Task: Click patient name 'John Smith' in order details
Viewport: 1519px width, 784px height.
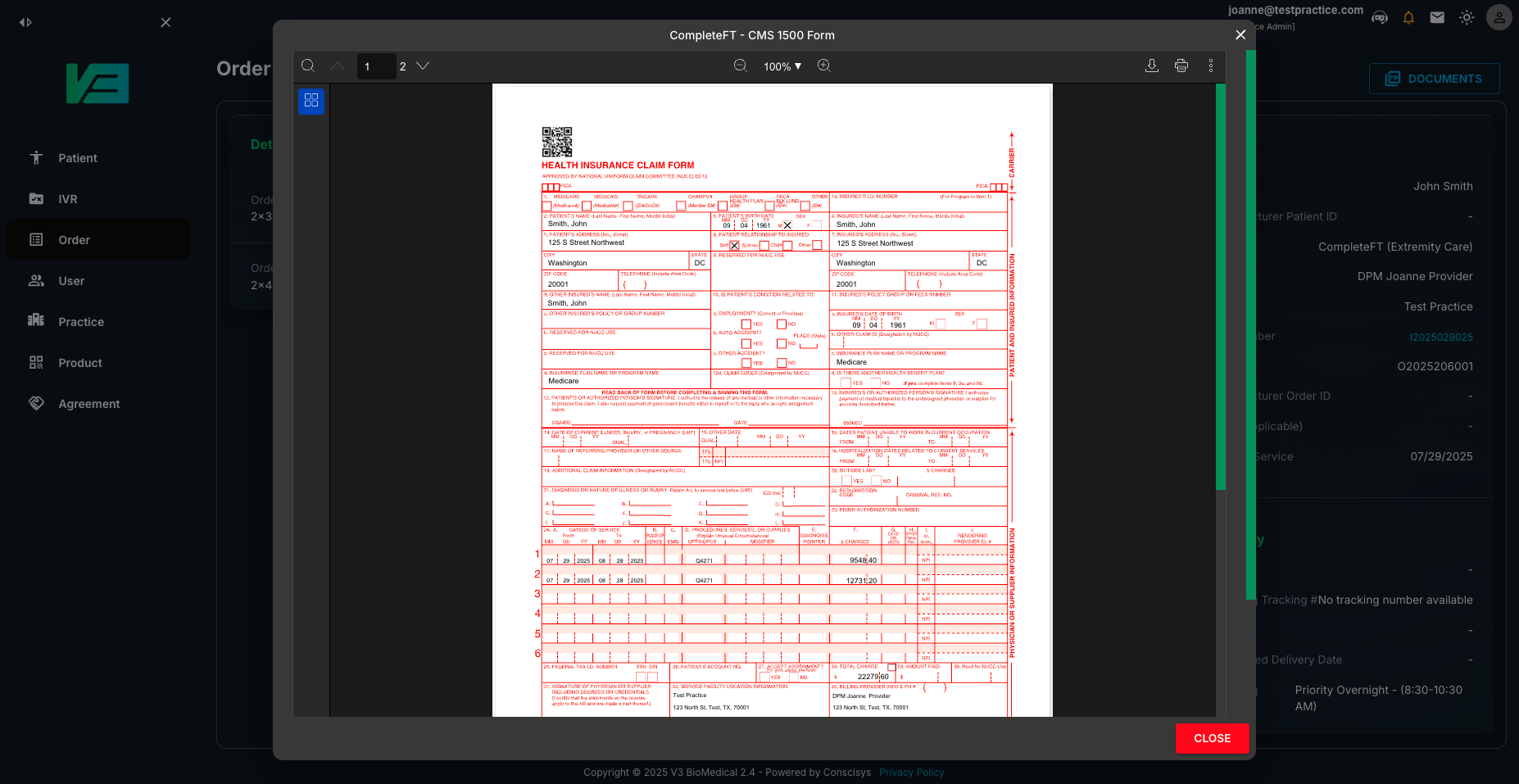Action: pos(1443,187)
